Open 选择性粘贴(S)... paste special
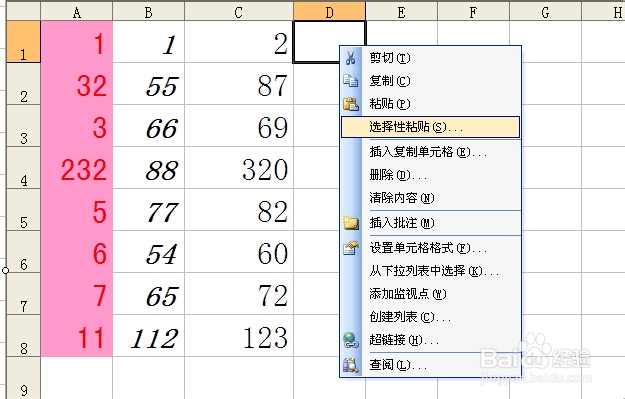This screenshot has width=625, height=399. coord(430,127)
